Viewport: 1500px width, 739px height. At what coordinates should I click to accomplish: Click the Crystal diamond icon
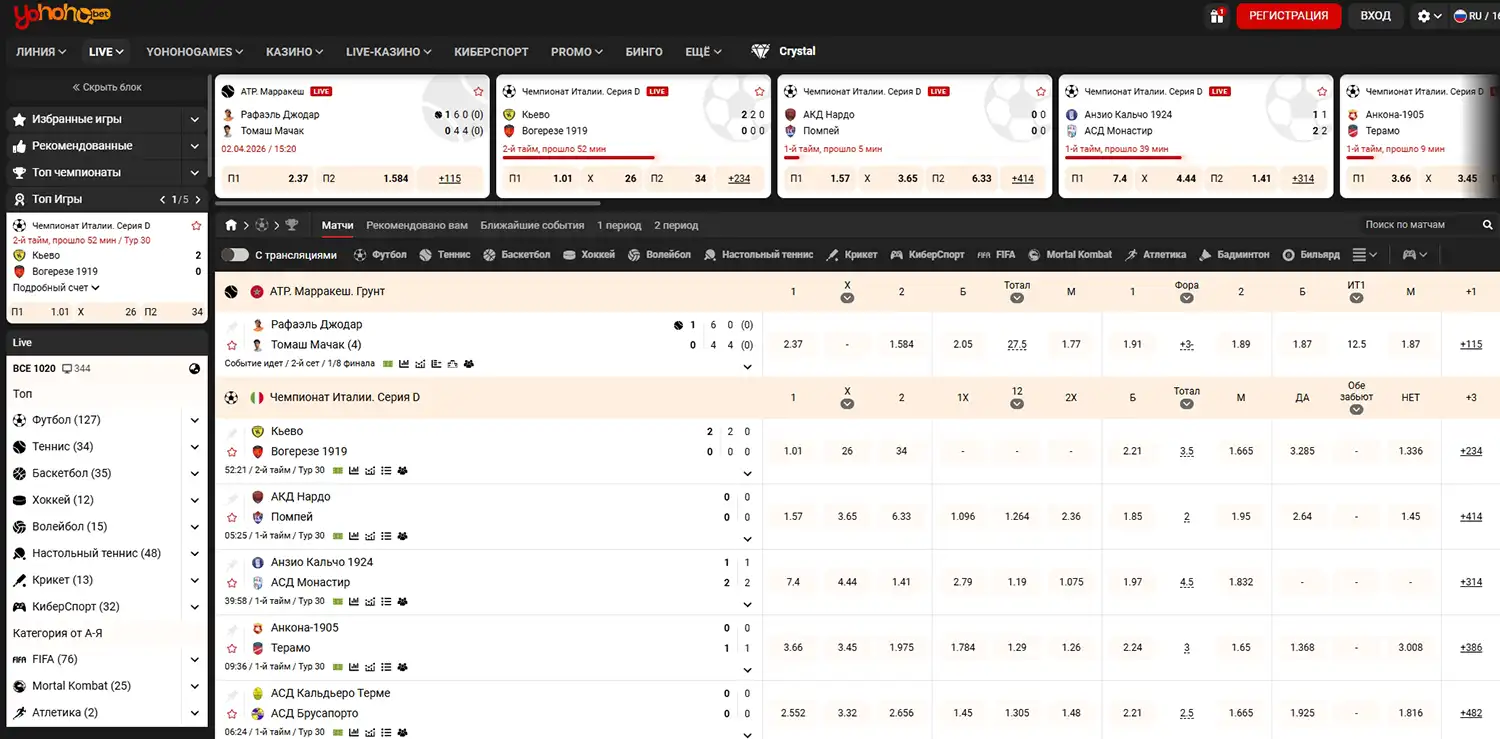[761, 51]
